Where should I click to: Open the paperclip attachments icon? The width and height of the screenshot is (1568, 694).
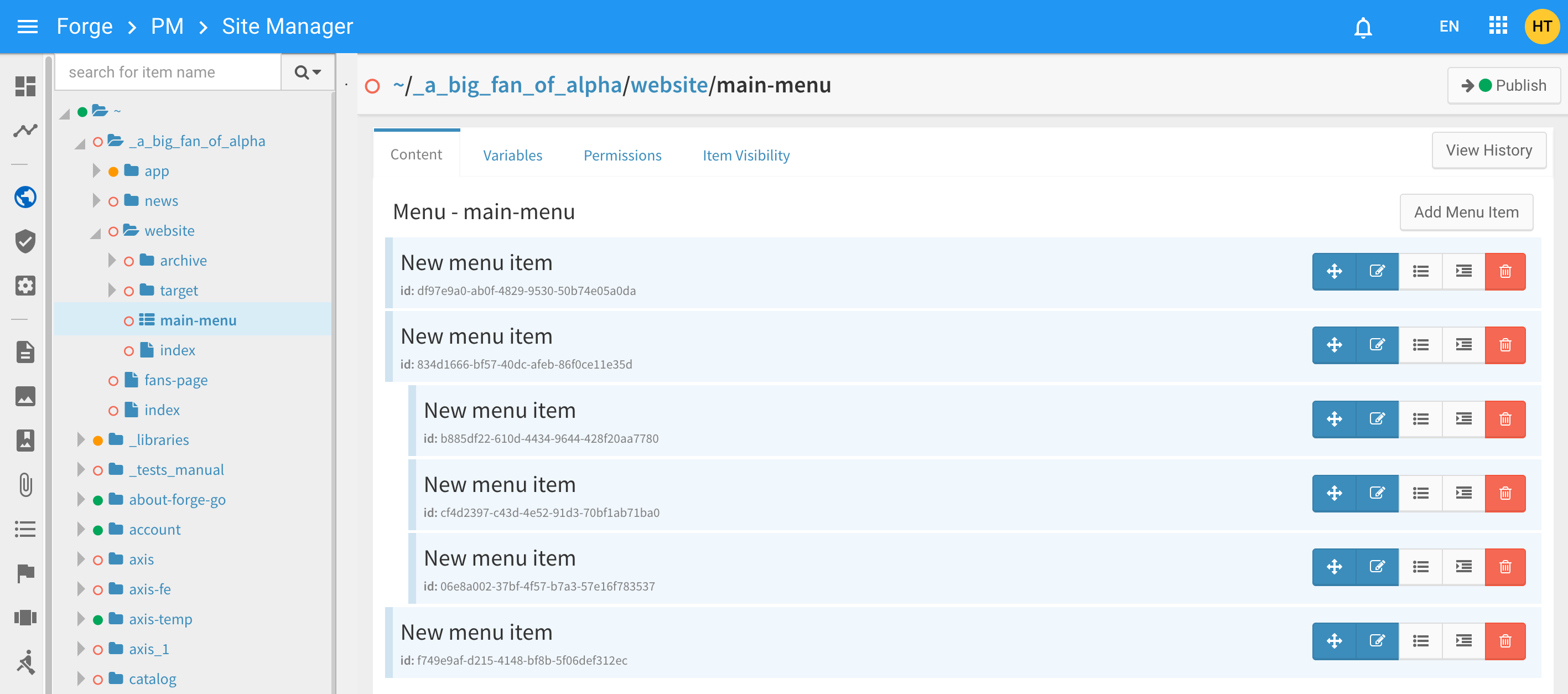tap(25, 485)
